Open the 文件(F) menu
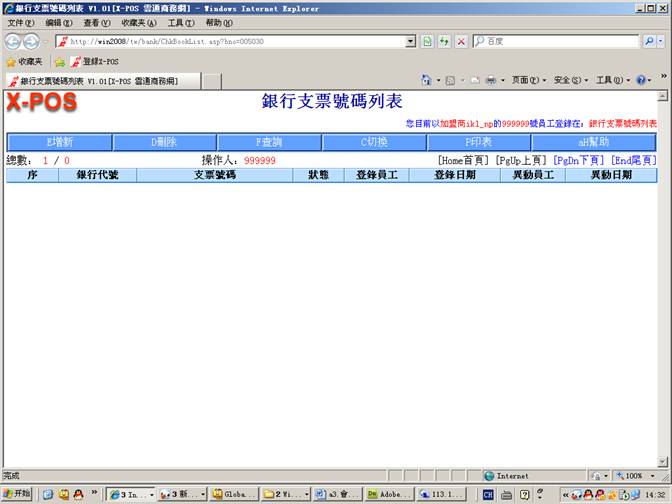Screen dimensions: 672x504 (21, 22)
